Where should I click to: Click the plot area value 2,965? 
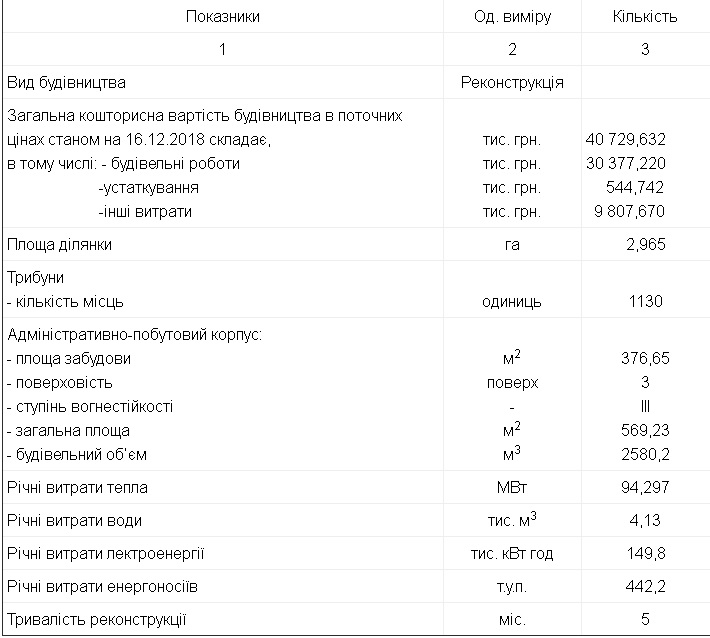[x=644, y=245]
